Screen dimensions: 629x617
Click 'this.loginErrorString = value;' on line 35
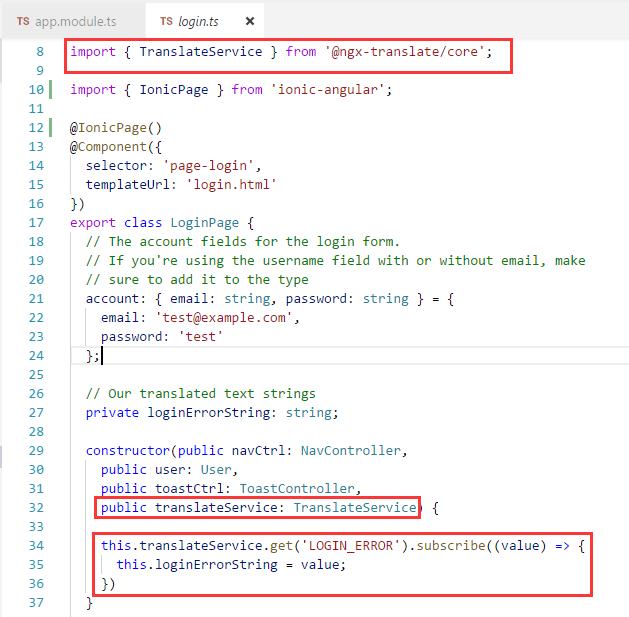tap(231, 565)
